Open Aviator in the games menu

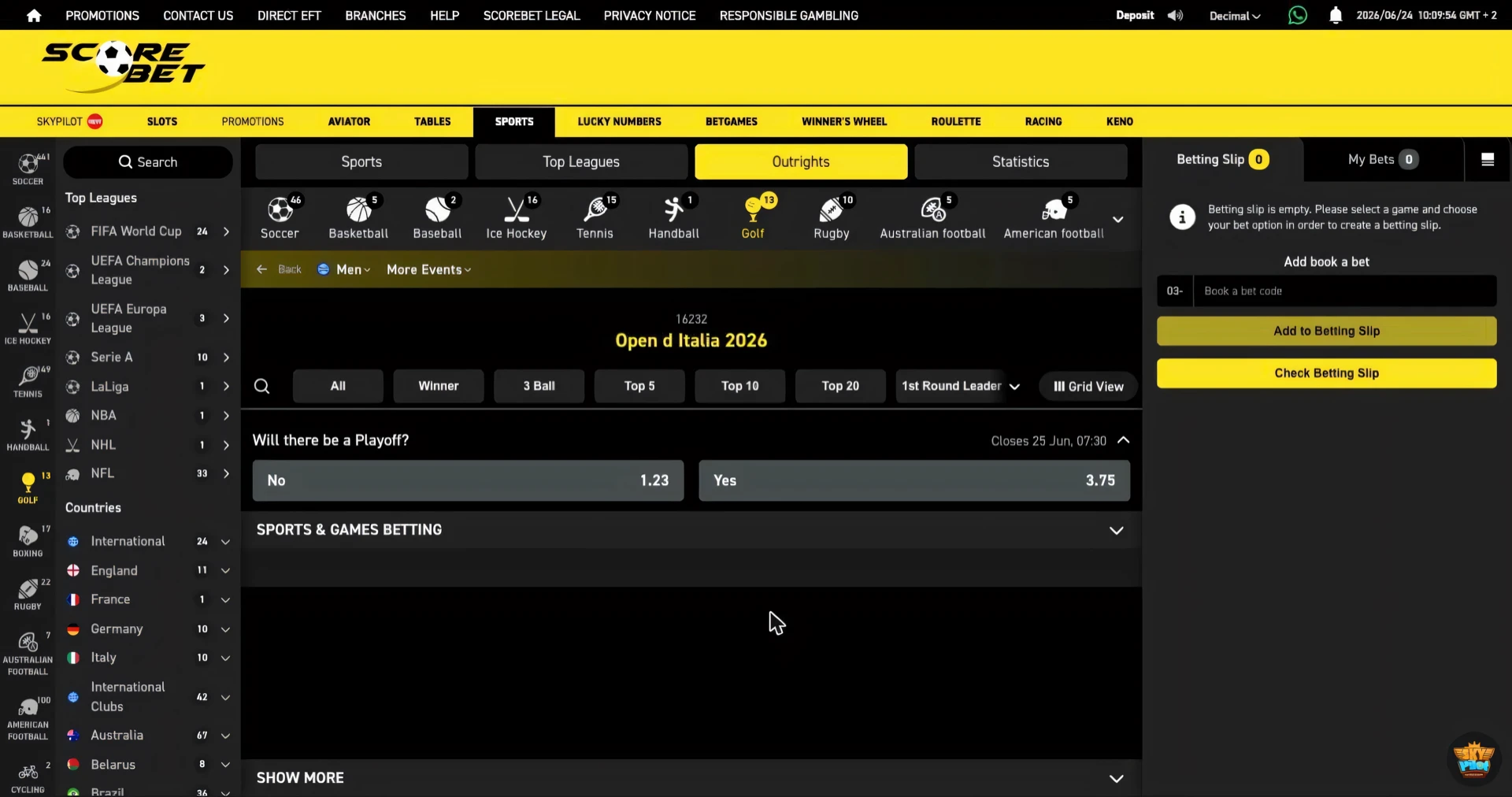349,121
